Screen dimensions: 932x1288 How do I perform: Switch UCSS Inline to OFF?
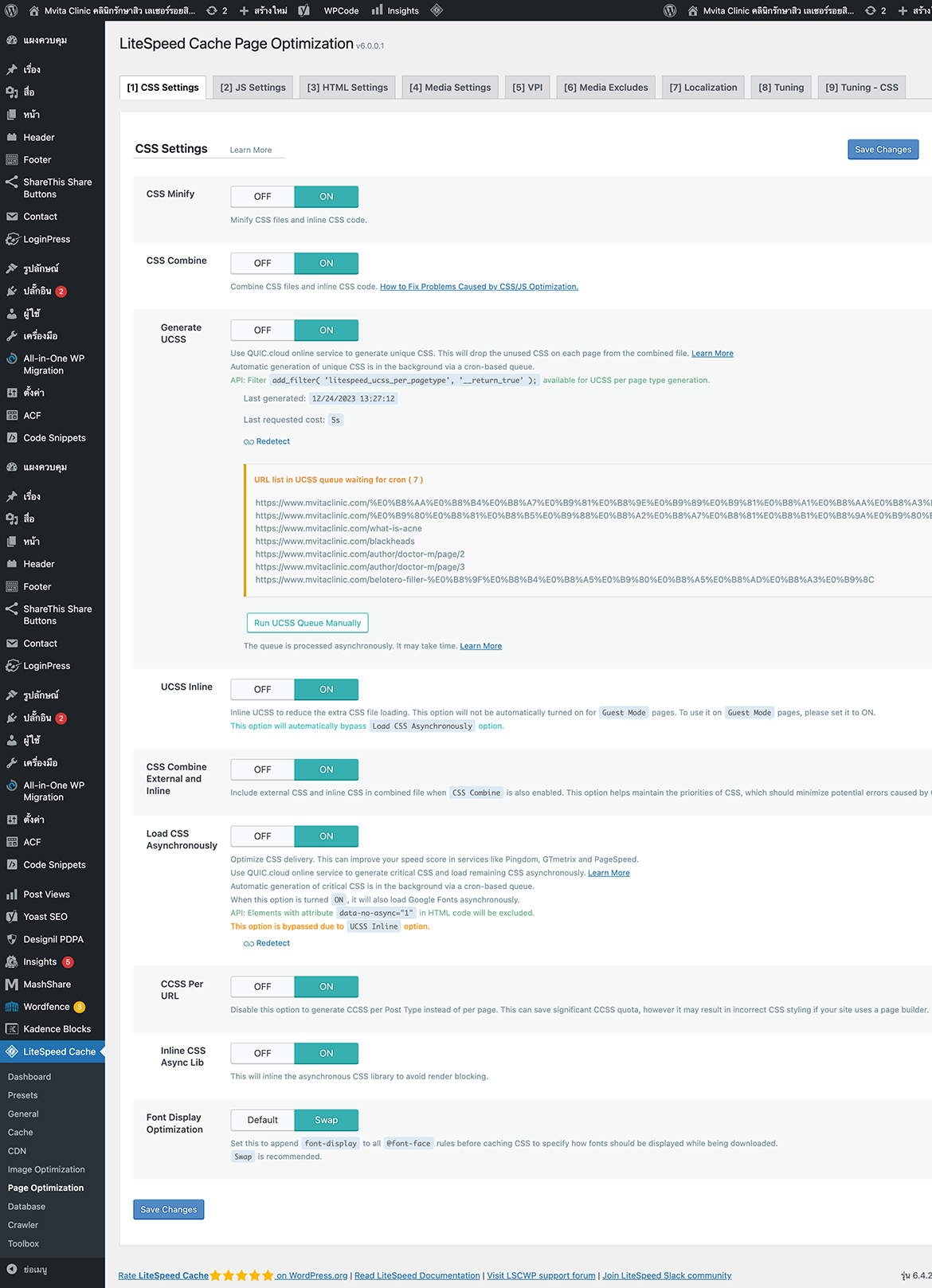(x=263, y=690)
